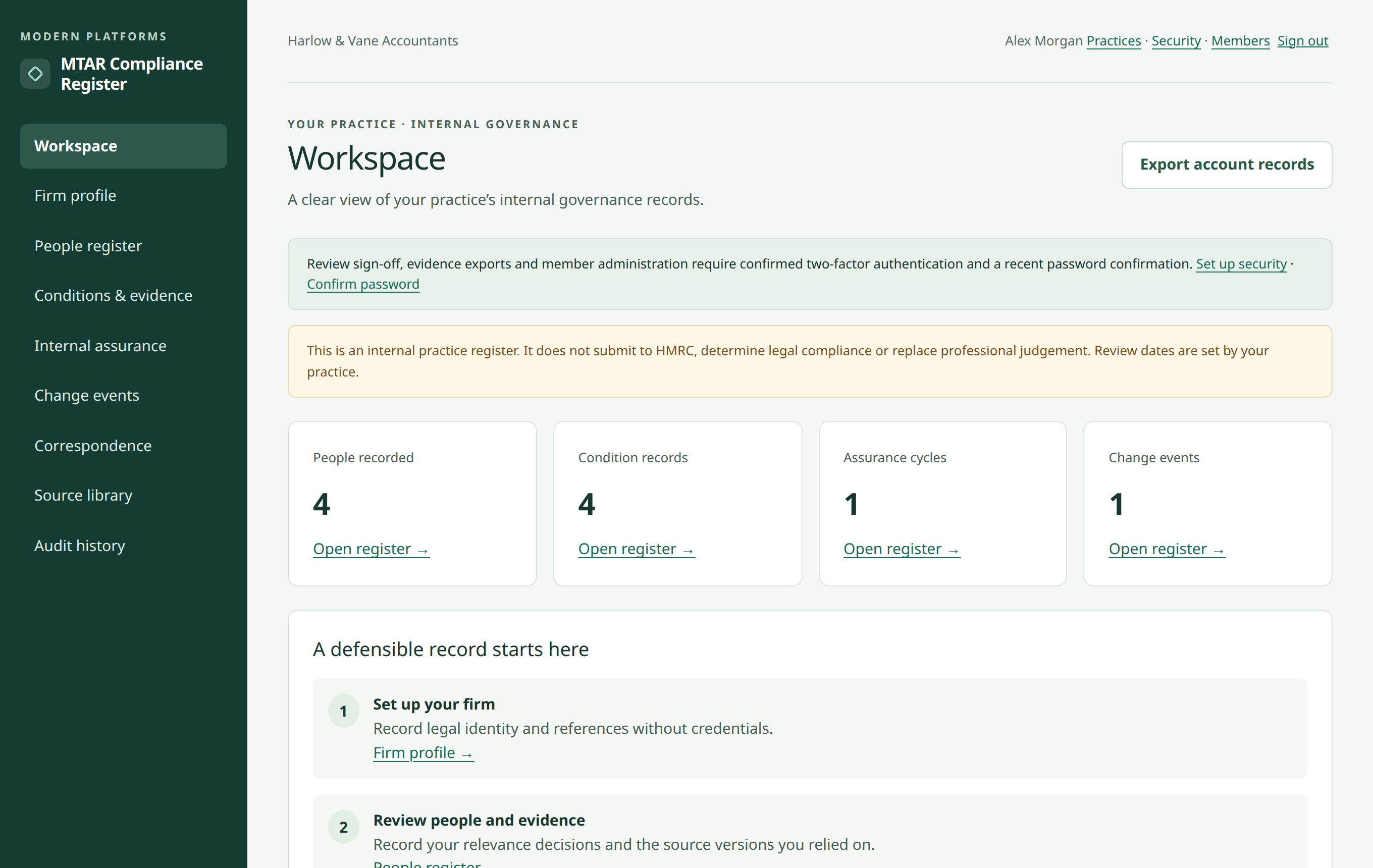
Task: Click Harlow & Vane Accountants practice name
Action: (x=373, y=41)
